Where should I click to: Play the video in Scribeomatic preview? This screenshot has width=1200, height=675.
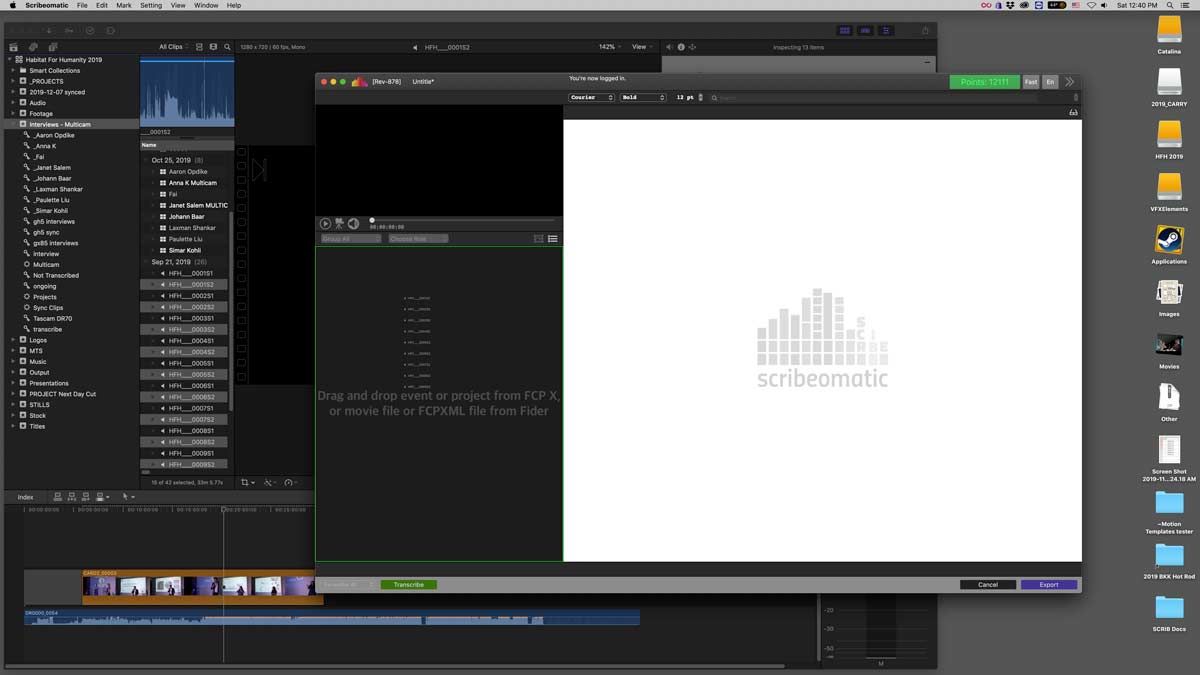[325, 224]
